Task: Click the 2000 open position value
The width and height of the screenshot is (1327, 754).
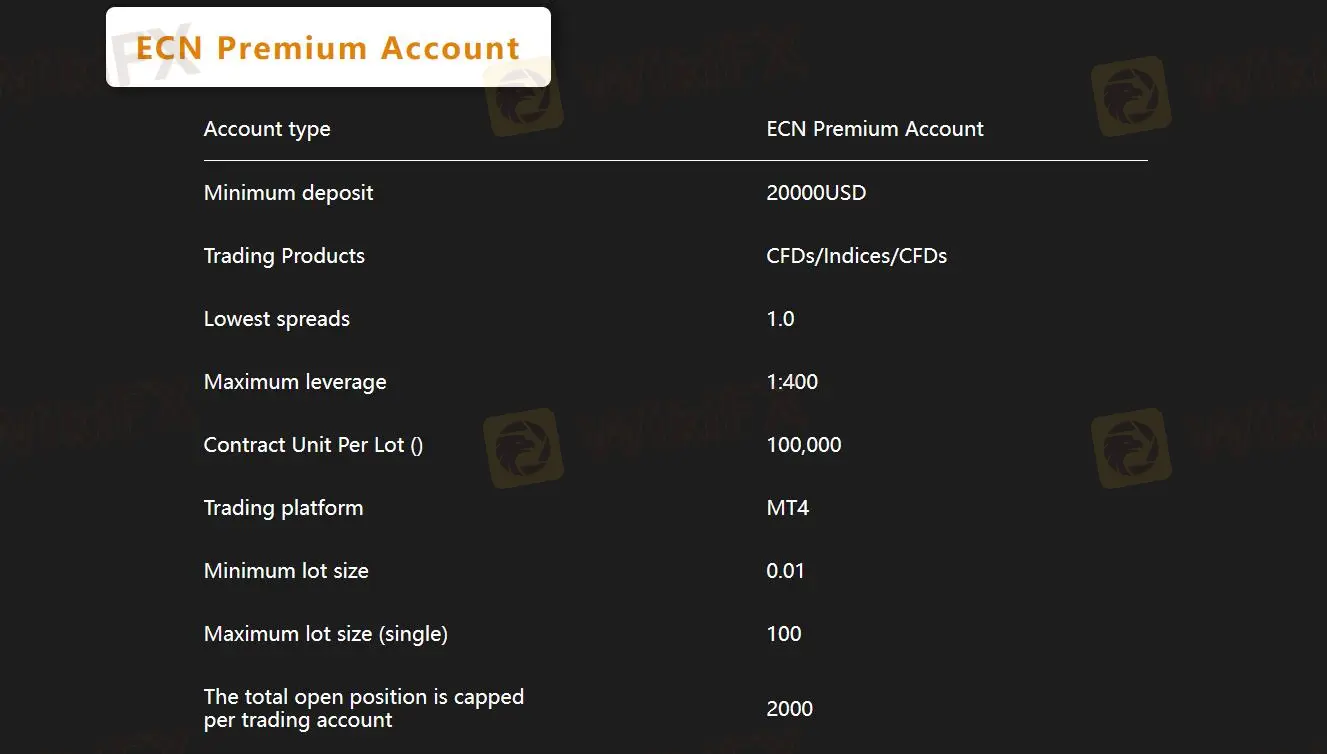Action: tap(790, 709)
